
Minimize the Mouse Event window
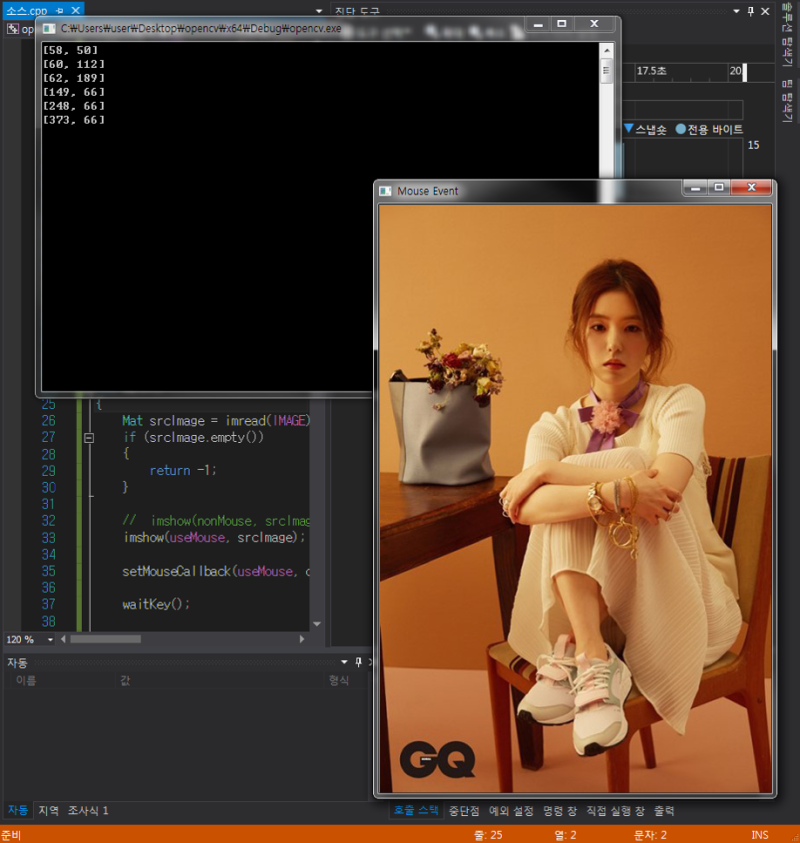(x=695, y=188)
